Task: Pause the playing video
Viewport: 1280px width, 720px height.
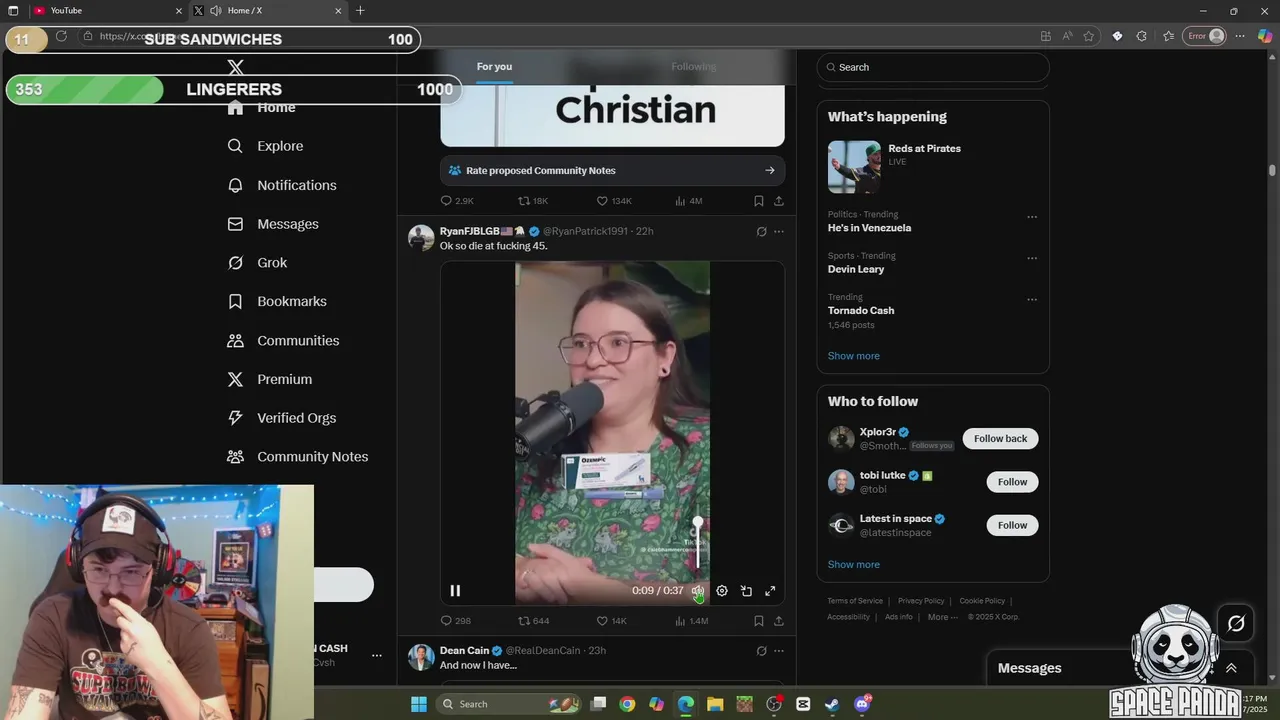Action: pyautogui.click(x=455, y=591)
